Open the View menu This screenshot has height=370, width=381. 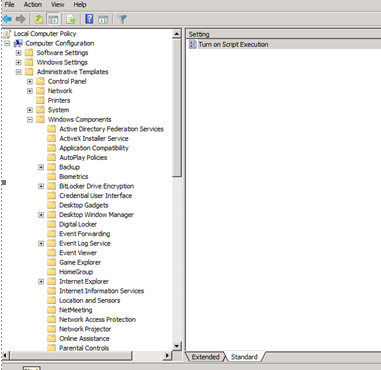58,5
